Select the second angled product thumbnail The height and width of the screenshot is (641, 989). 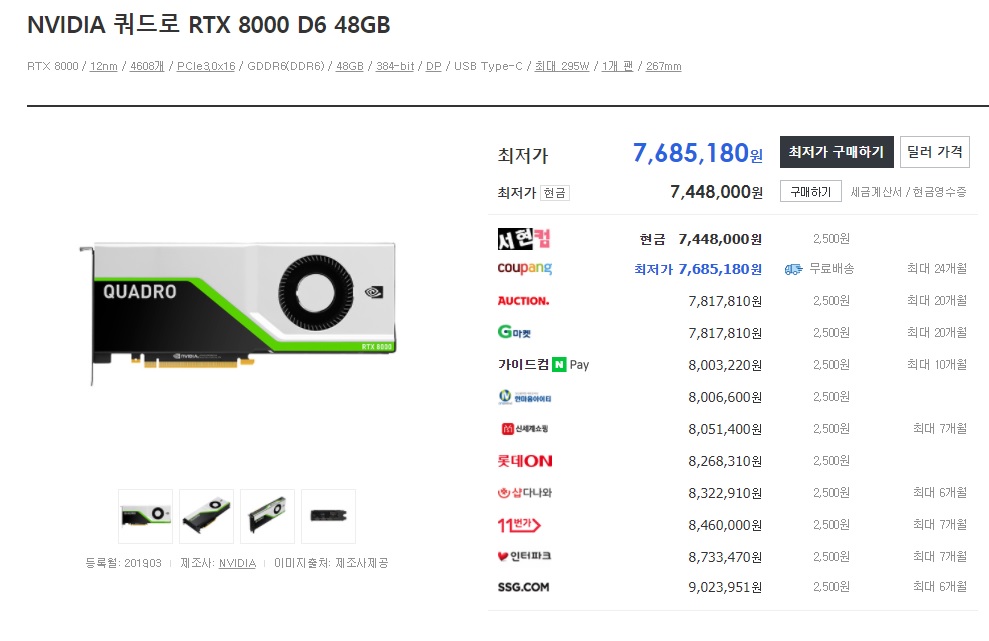tap(206, 516)
